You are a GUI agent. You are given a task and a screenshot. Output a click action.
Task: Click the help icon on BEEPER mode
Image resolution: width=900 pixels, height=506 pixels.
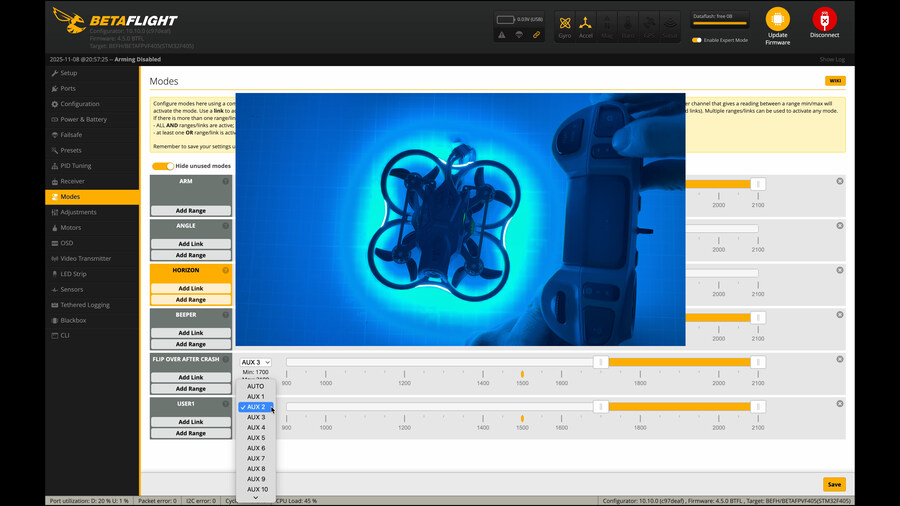coord(226,315)
